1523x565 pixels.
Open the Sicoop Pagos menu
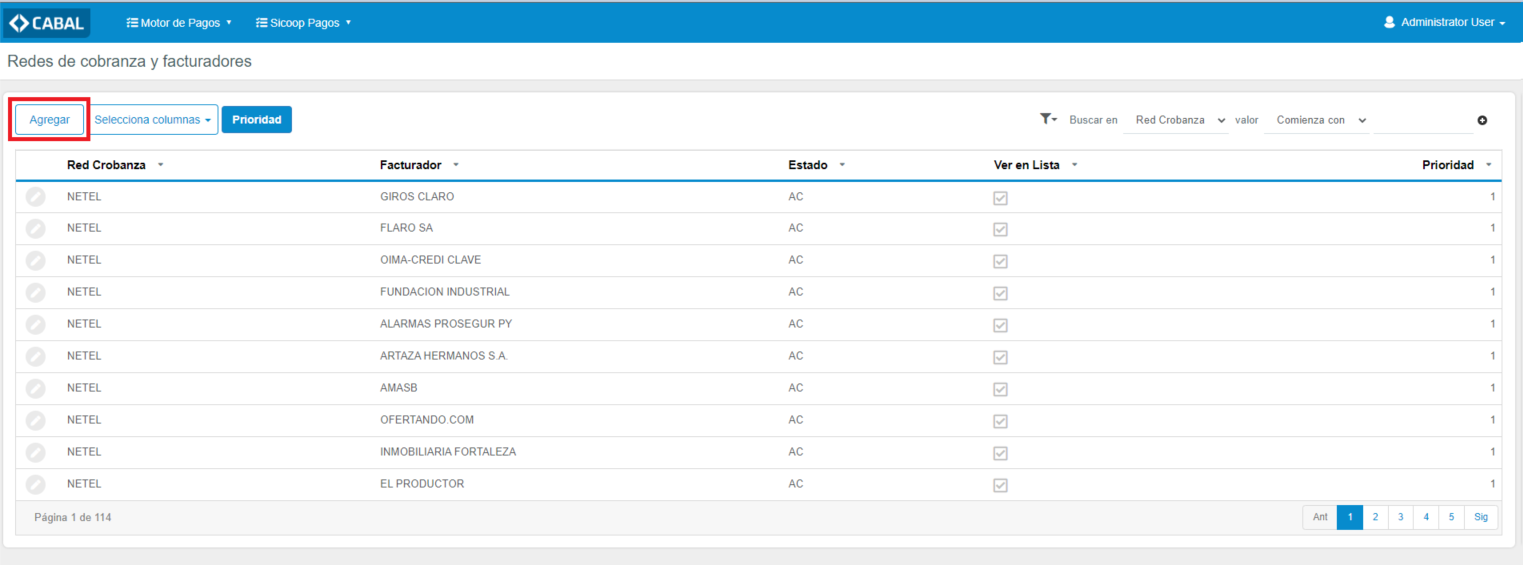pyautogui.click(x=304, y=22)
